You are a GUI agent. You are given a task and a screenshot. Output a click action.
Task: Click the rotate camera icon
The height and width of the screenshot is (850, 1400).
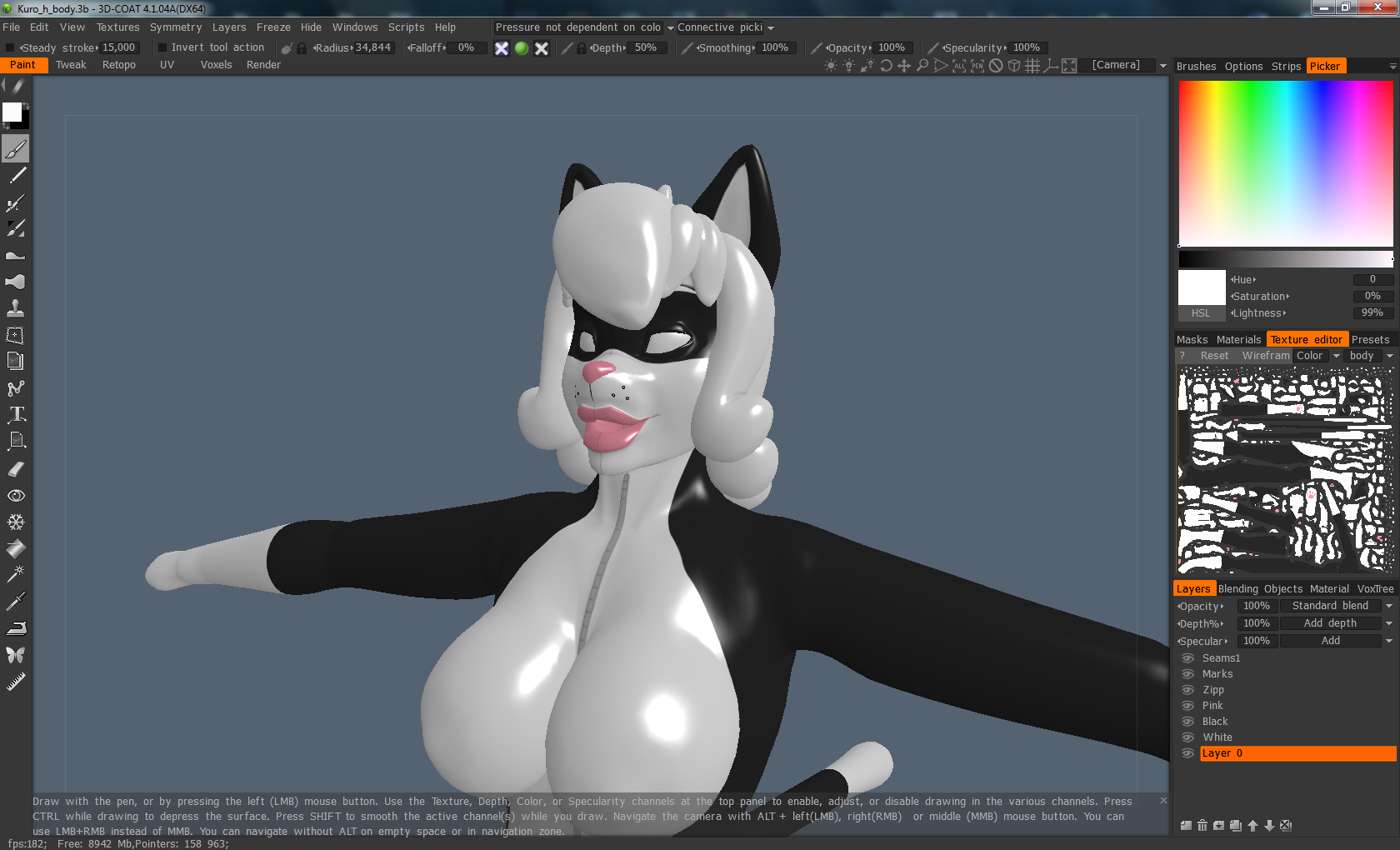coord(886,66)
